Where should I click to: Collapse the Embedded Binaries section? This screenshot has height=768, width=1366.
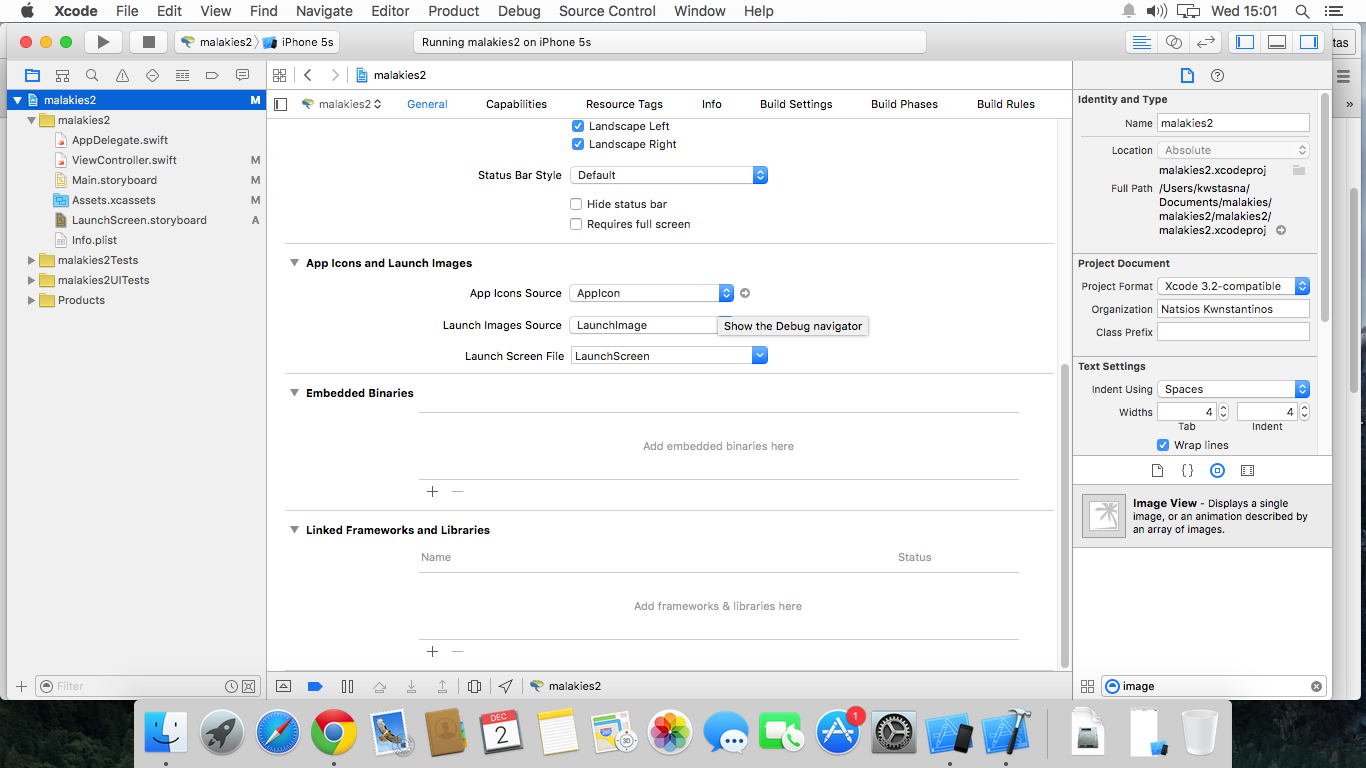(x=294, y=393)
